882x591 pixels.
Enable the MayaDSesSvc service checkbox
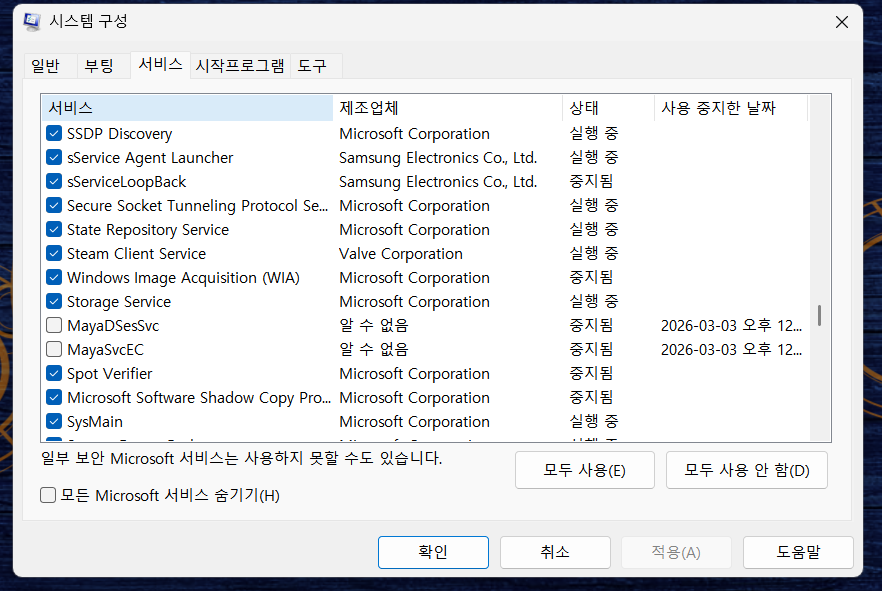click(54, 325)
